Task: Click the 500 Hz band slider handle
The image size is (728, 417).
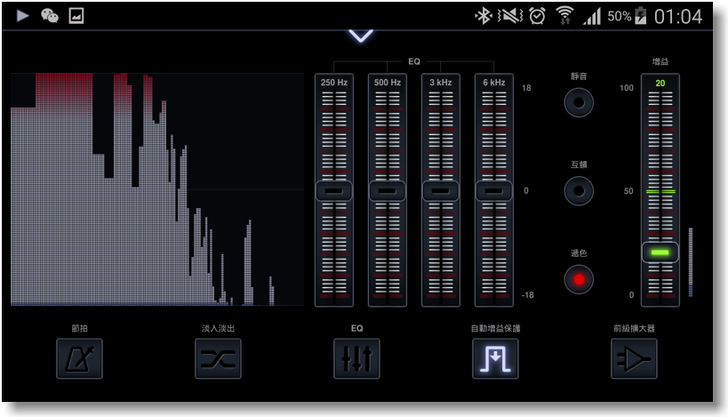Action: [x=387, y=190]
